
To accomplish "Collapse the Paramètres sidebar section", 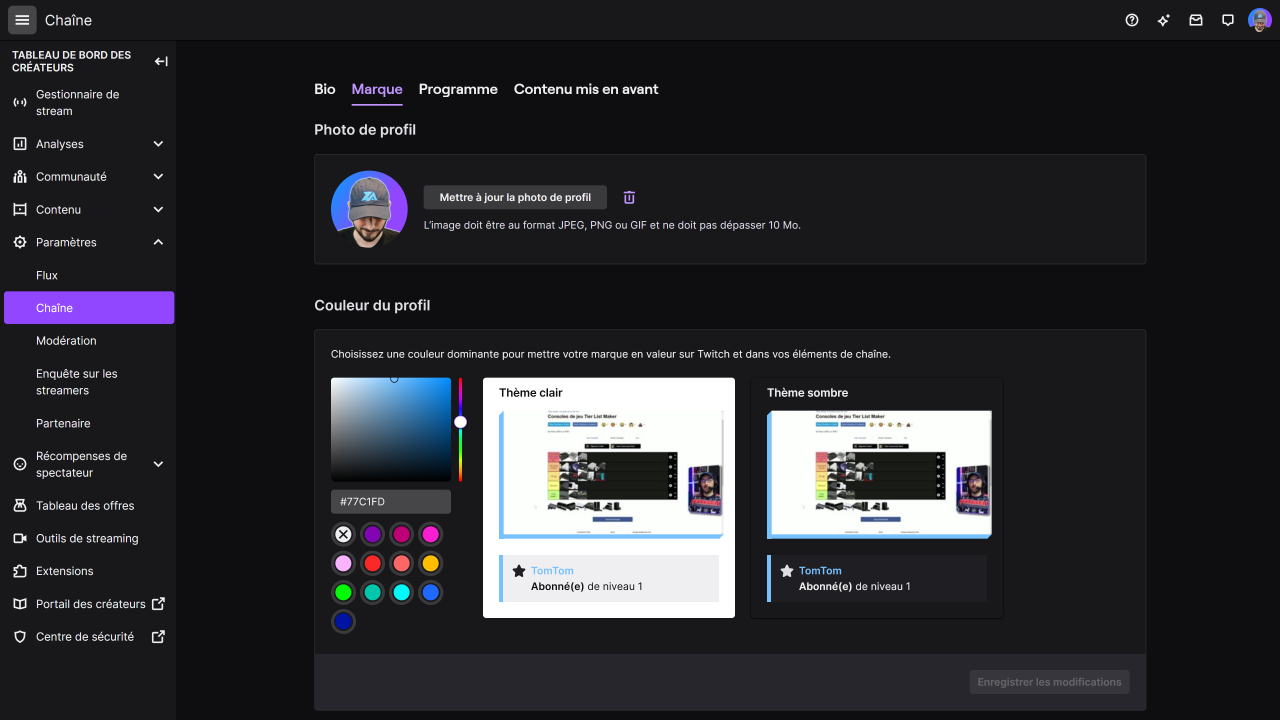I will click(x=158, y=242).
